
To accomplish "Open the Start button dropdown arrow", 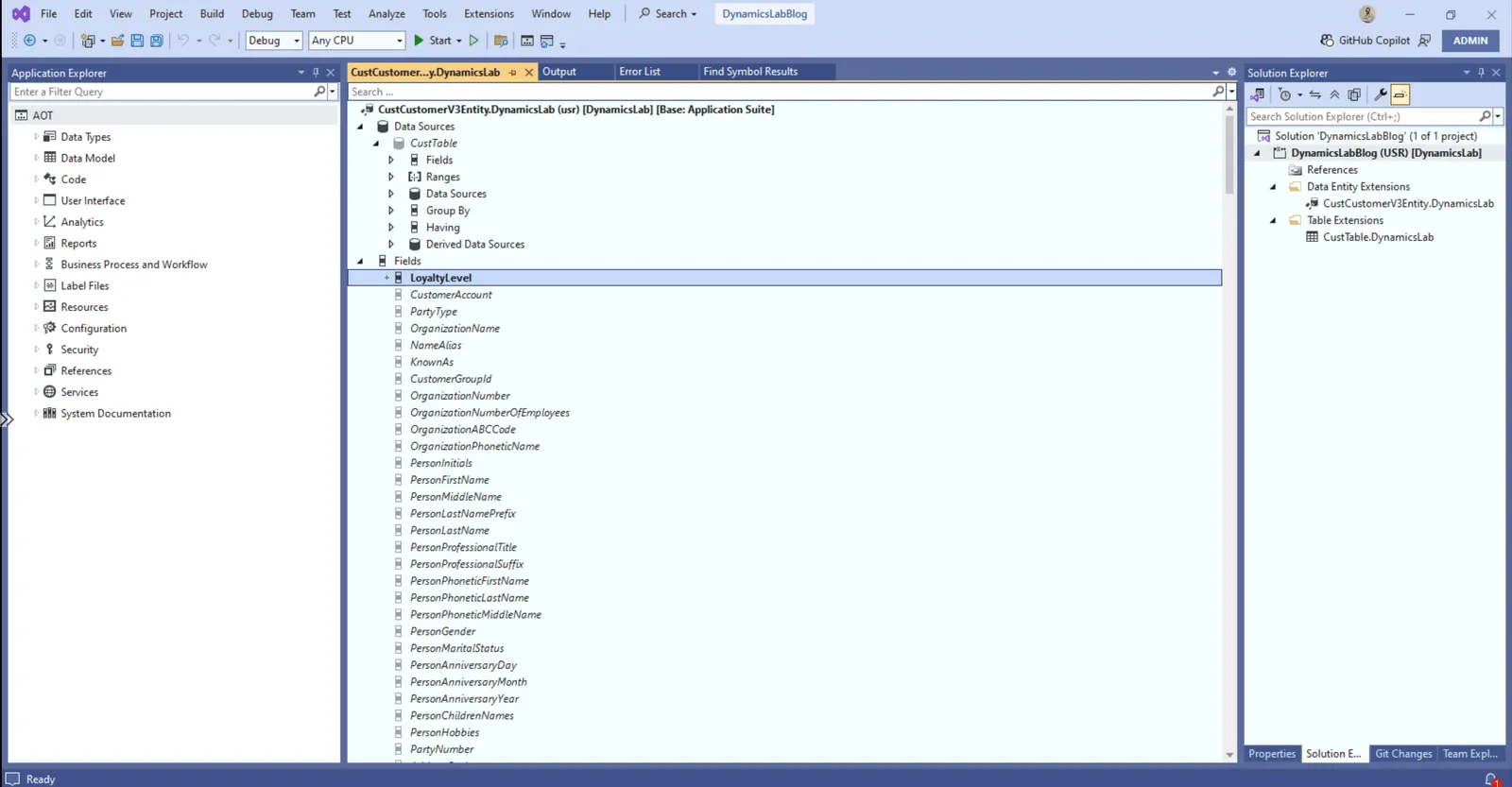I will pyautogui.click(x=459, y=41).
